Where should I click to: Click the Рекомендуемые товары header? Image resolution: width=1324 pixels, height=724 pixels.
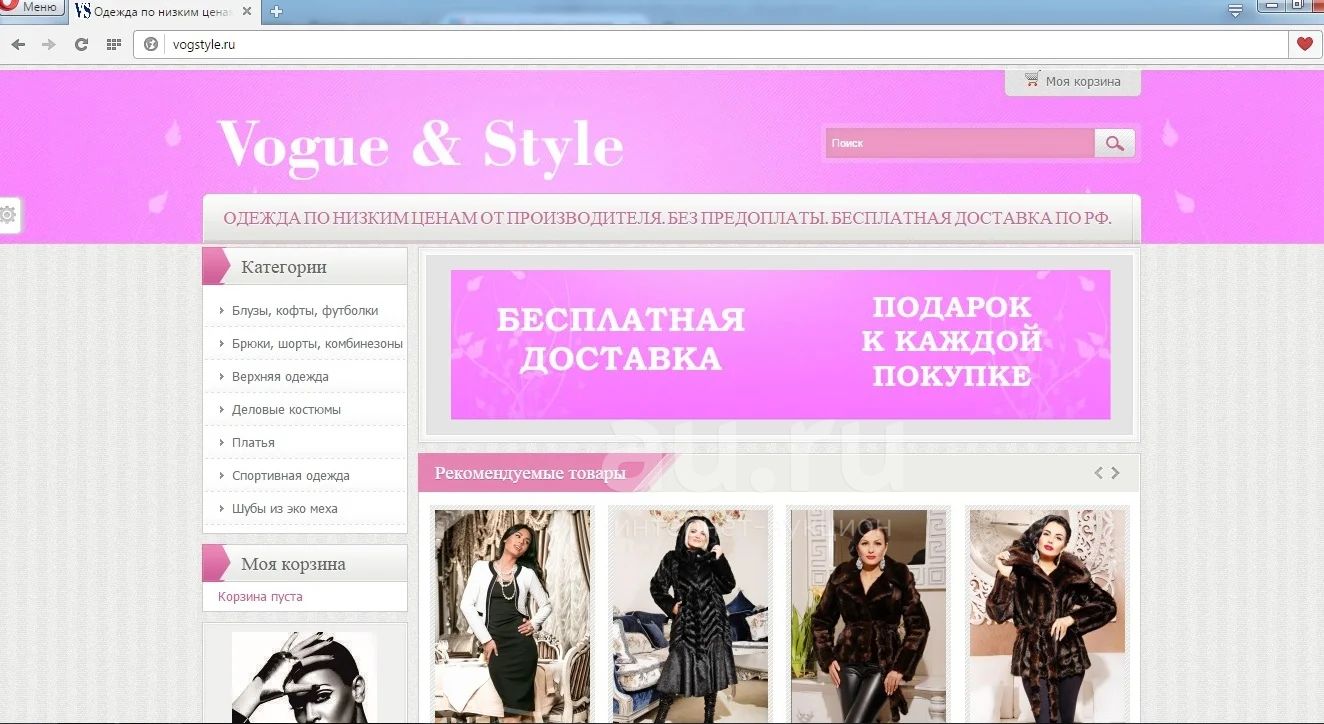(x=530, y=473)
